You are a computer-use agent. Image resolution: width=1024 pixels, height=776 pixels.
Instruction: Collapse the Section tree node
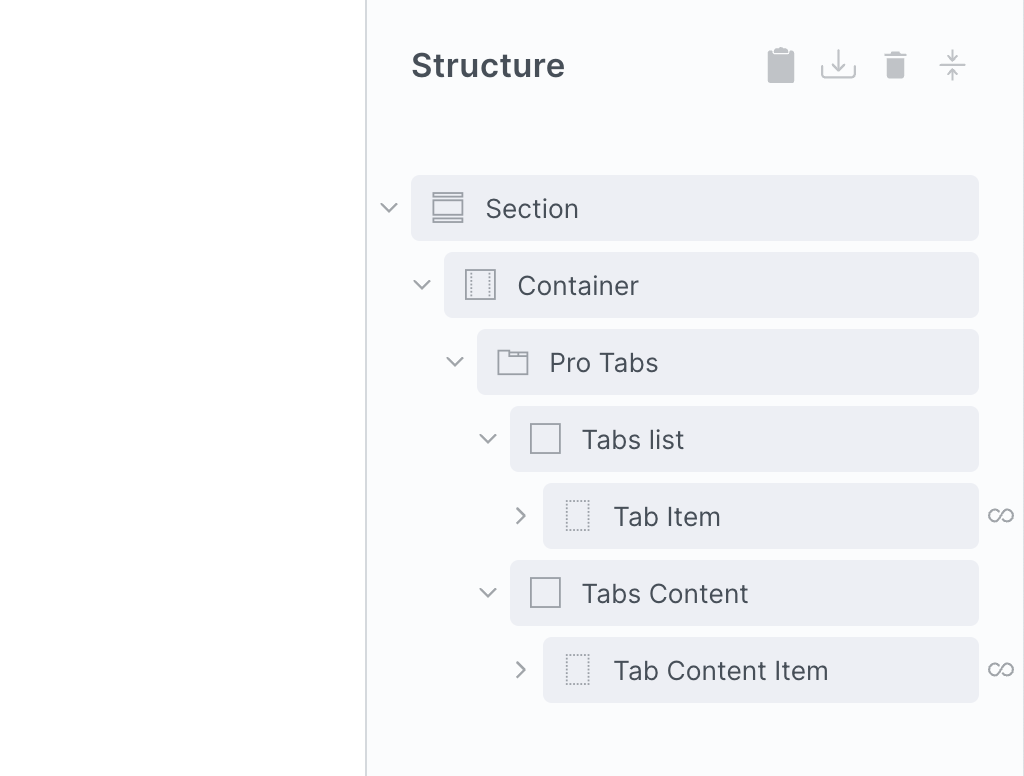(389, 208)
